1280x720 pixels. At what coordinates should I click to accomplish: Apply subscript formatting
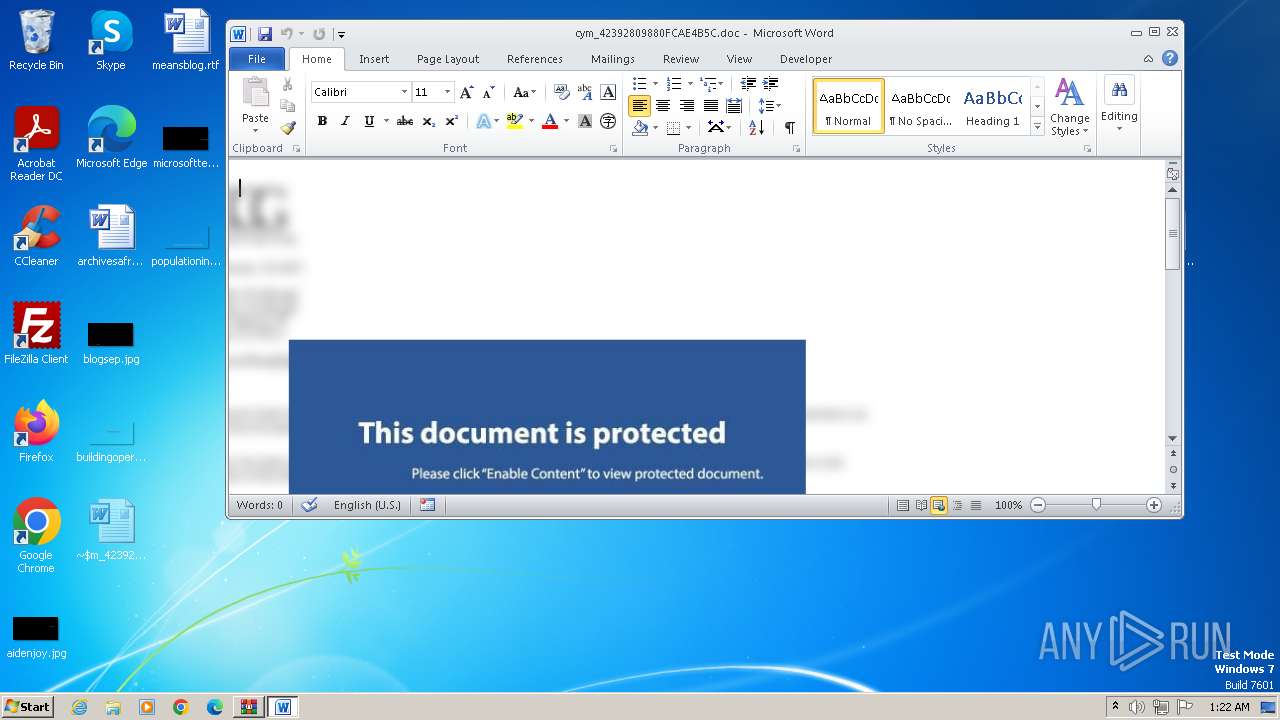pos(428,121)
